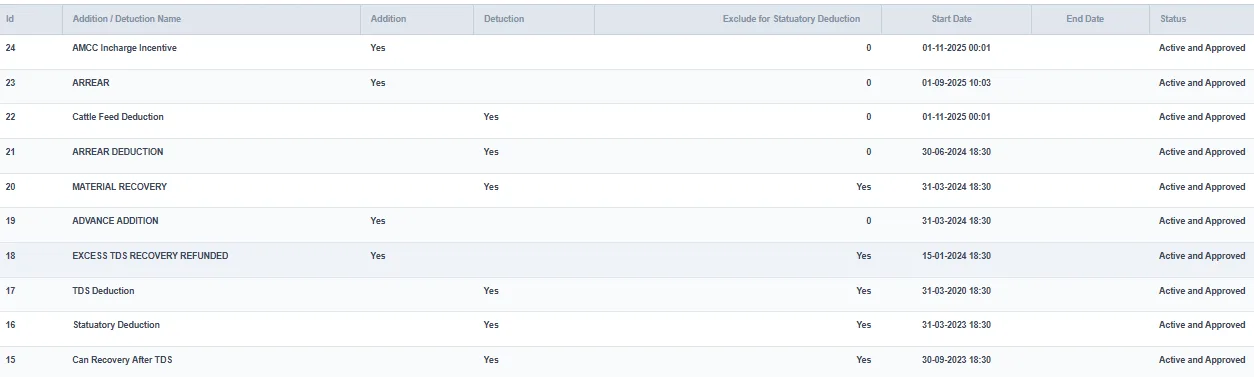Open the ADVANCE ADDITION entry
The image size is (1254, 377).
627,221
